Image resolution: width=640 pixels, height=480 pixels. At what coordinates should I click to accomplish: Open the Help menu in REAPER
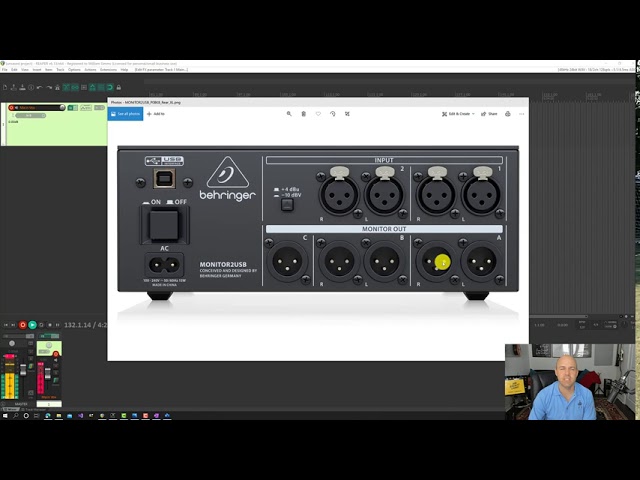tap(124, 70)
